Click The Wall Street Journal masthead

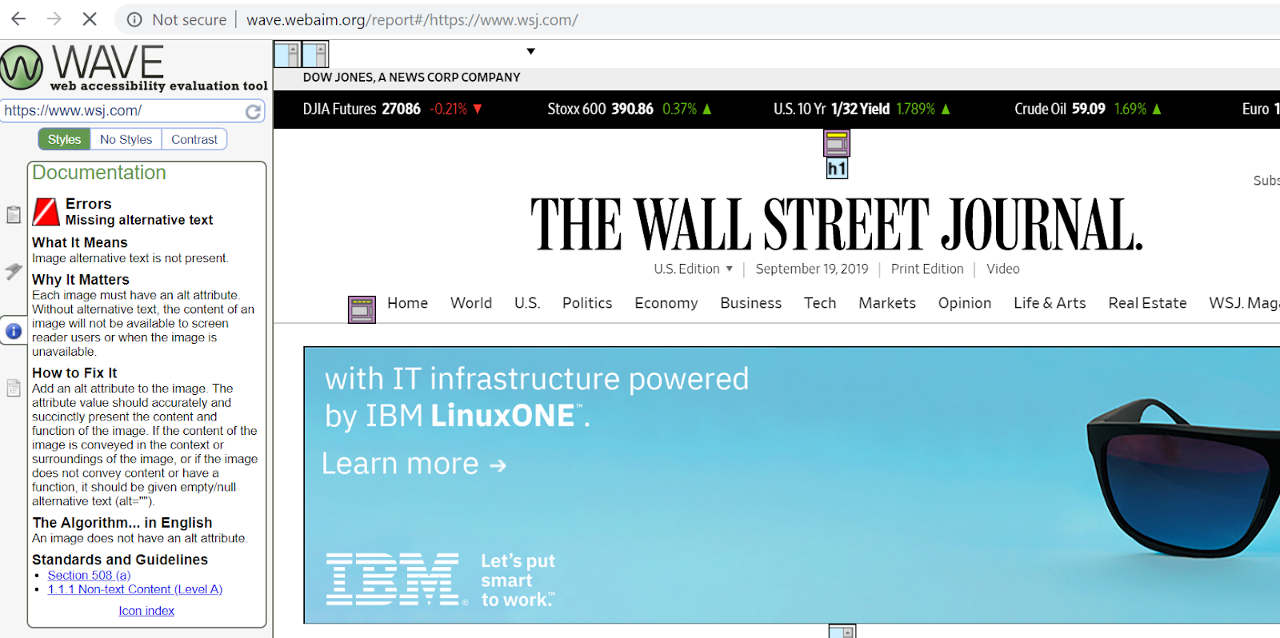(836, 224)
